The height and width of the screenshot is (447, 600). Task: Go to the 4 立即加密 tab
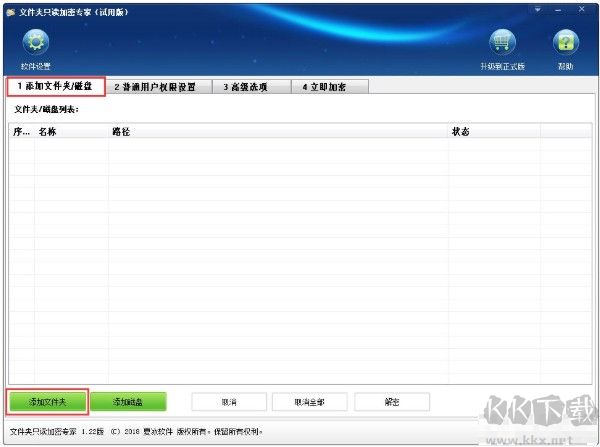(x=329, y=87)
